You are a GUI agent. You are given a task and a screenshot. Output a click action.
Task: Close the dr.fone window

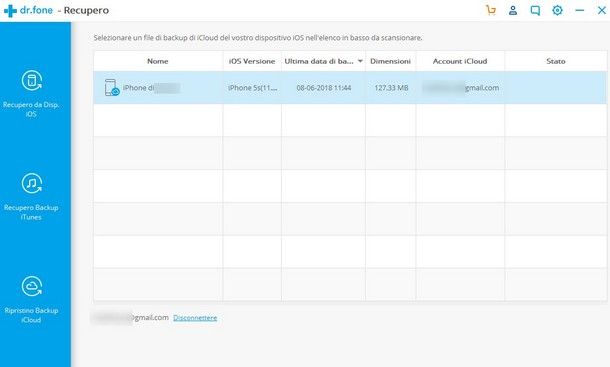point(602,11)
